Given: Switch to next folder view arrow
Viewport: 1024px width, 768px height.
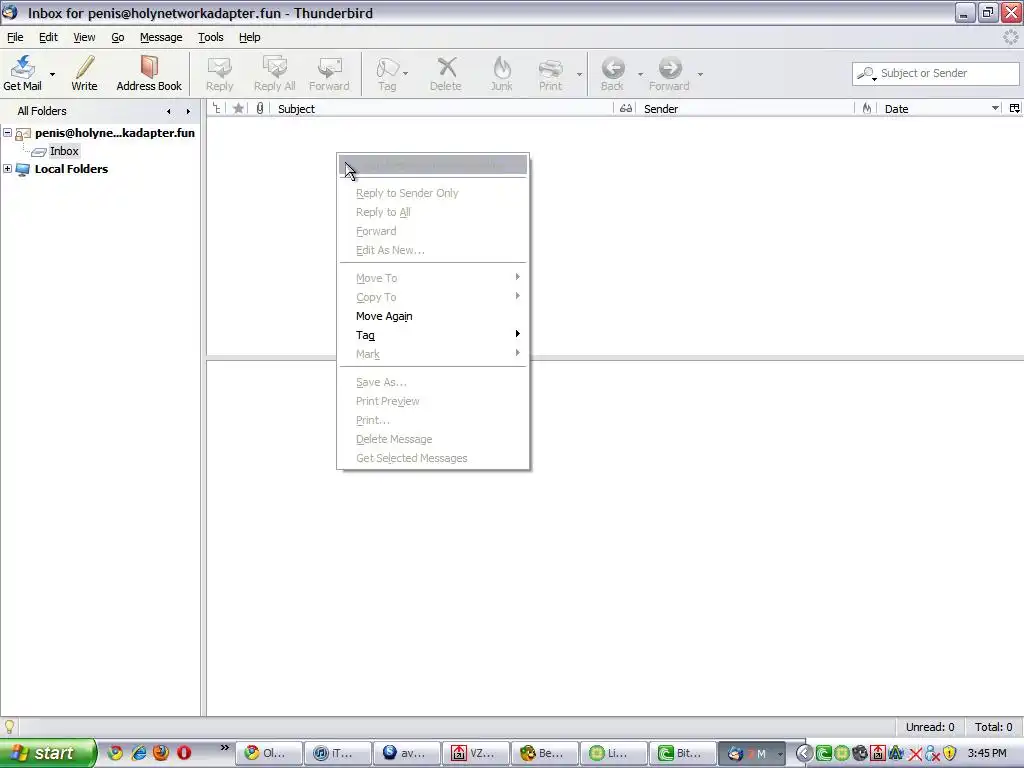Looking at the screenshot, I should [x=188, y=112].
